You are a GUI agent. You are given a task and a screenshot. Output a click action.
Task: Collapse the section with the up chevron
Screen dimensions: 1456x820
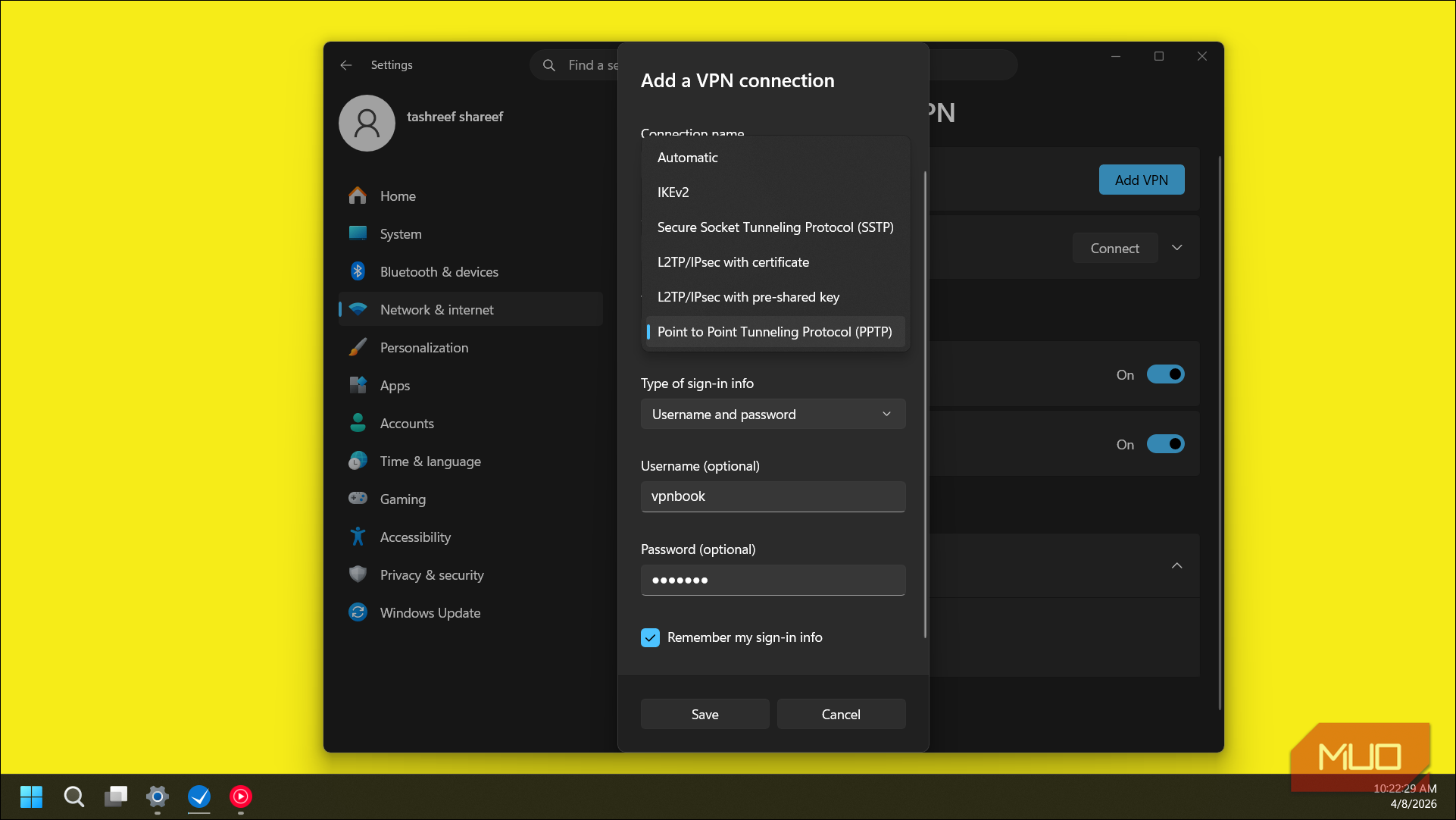click(x=1177, y=566)
